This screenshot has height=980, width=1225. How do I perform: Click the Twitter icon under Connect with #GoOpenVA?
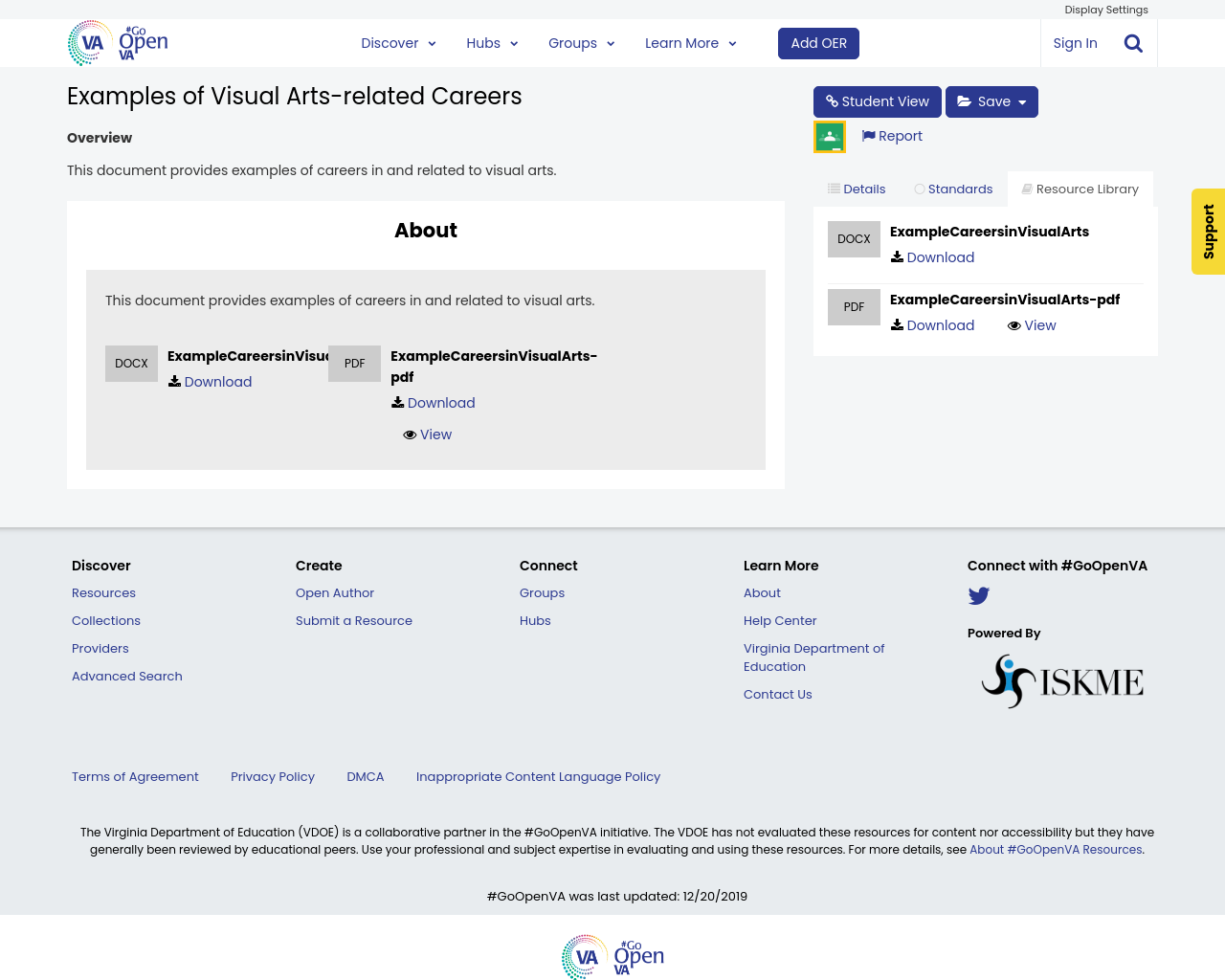click(978, 595)
